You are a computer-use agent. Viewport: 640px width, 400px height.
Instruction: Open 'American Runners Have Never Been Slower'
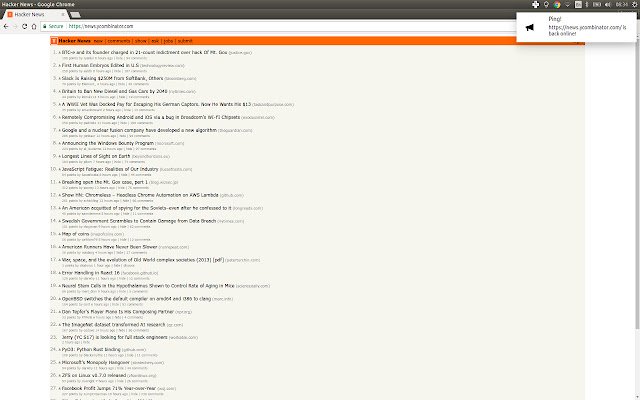[109, 247]
